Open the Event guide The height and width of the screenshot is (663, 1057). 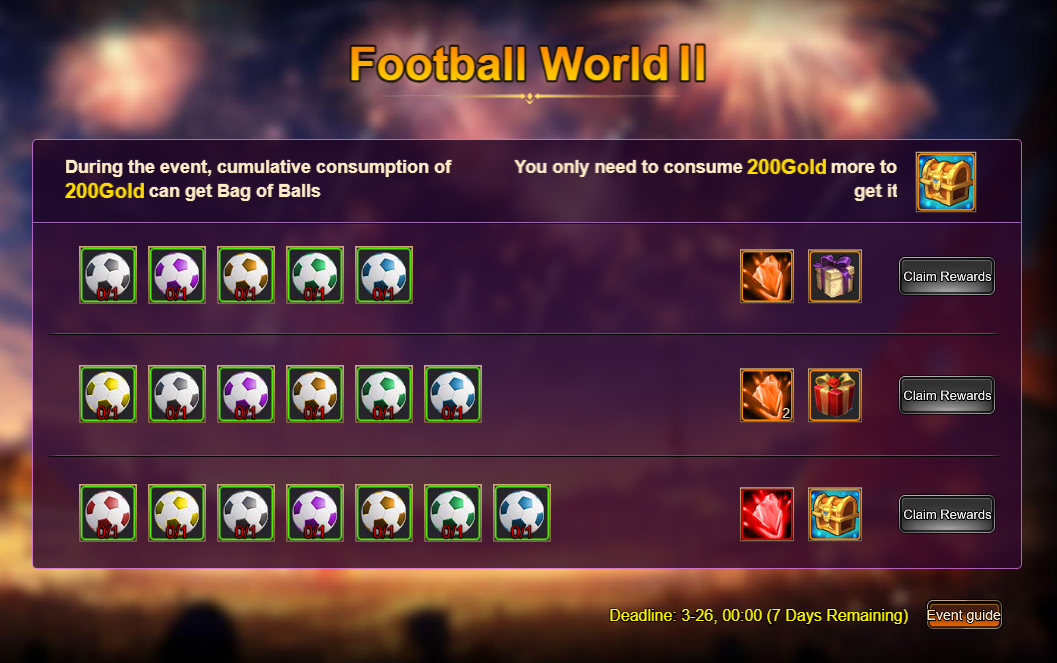click(x=963, y=614)
